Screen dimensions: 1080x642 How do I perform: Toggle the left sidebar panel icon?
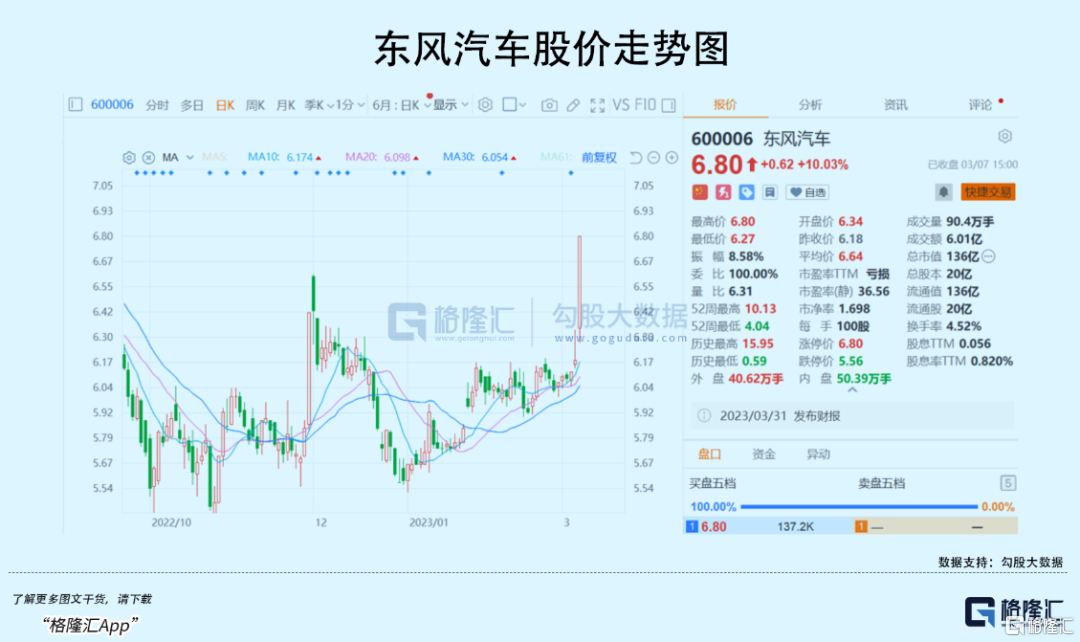tap(75, 105)
